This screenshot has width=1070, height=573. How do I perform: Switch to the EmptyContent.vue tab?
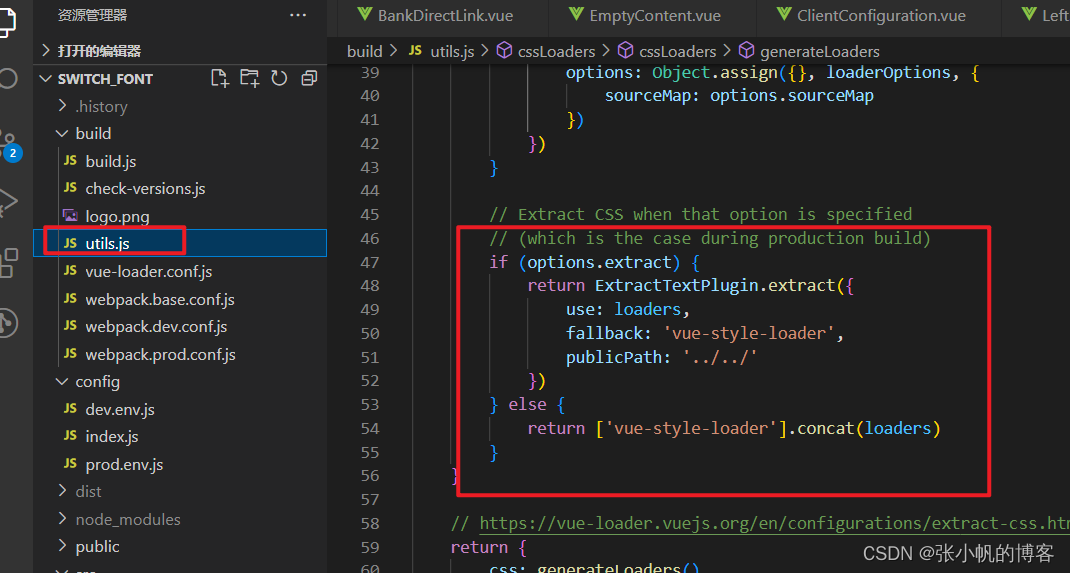tap(645, 16)
